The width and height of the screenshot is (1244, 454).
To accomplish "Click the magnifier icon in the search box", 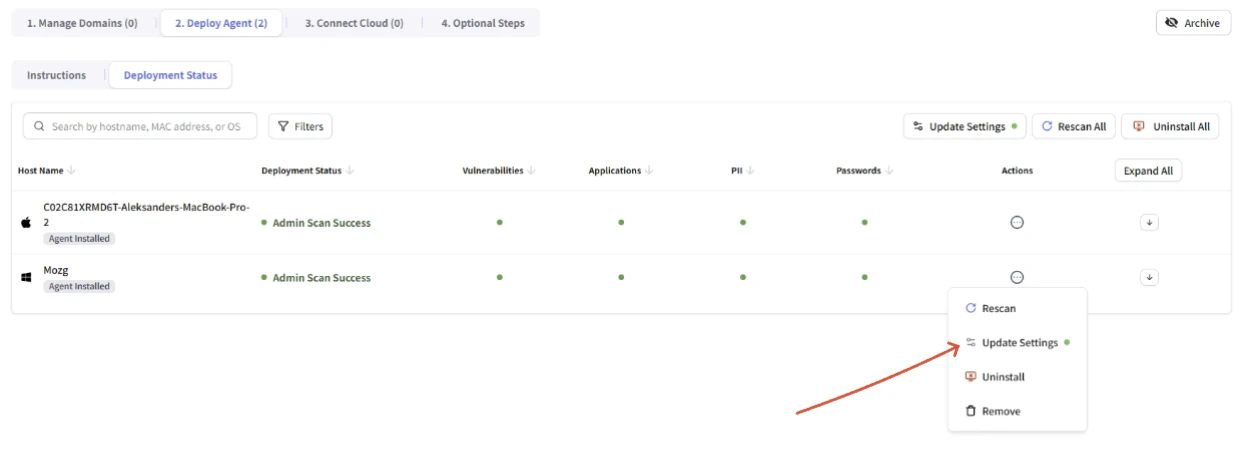I will pyautogui.click(x=40, y=127).
